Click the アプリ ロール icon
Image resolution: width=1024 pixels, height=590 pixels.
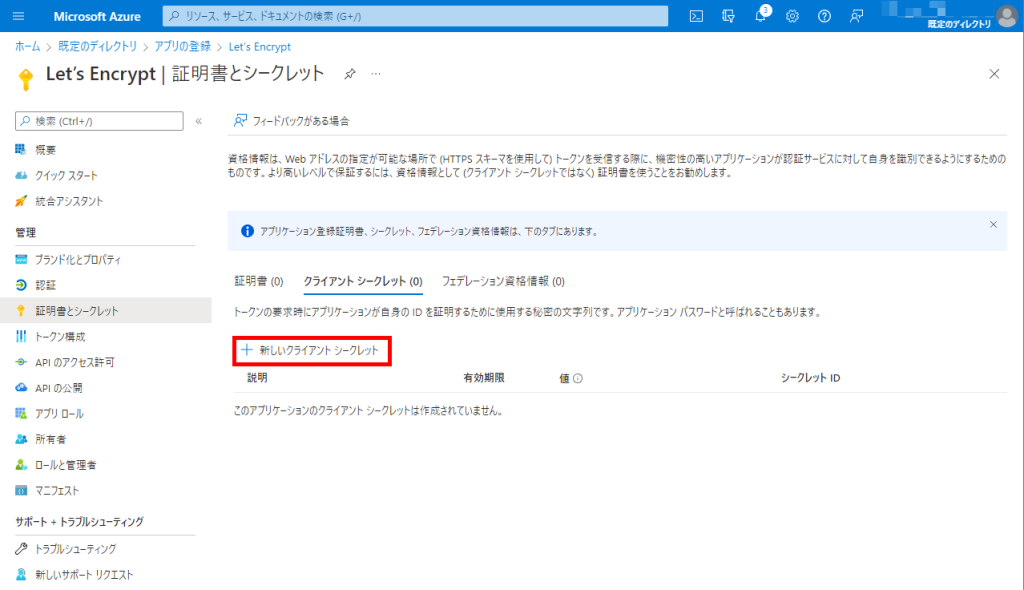pos(21,414)
